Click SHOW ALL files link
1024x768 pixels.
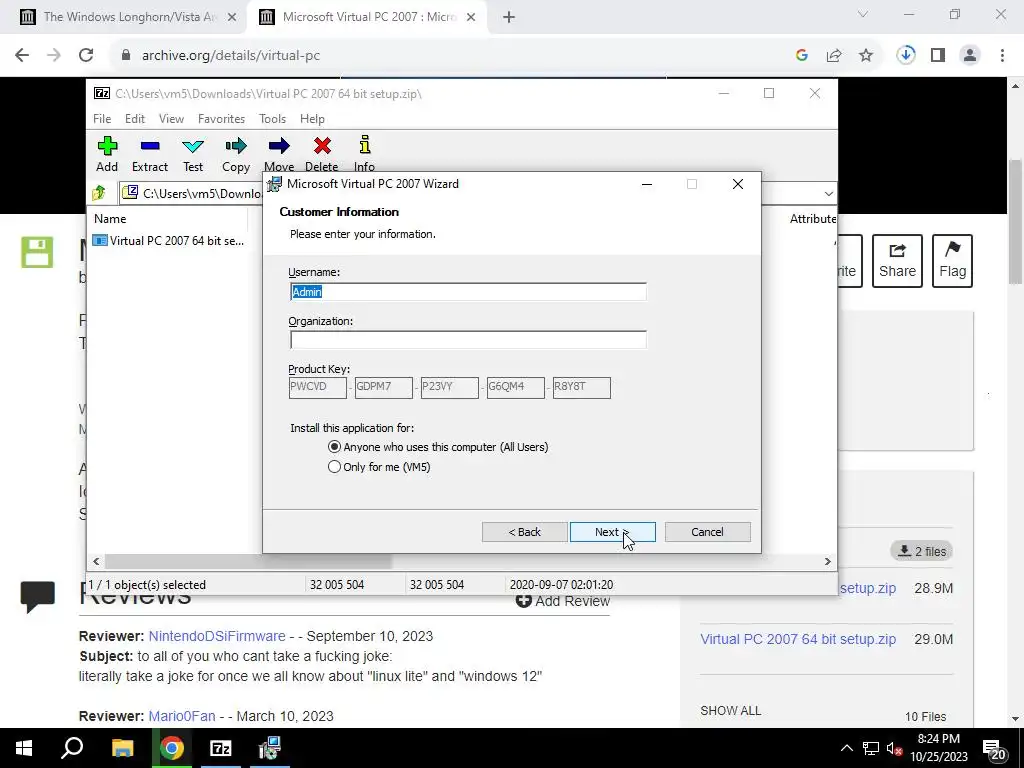pos(730,711)
